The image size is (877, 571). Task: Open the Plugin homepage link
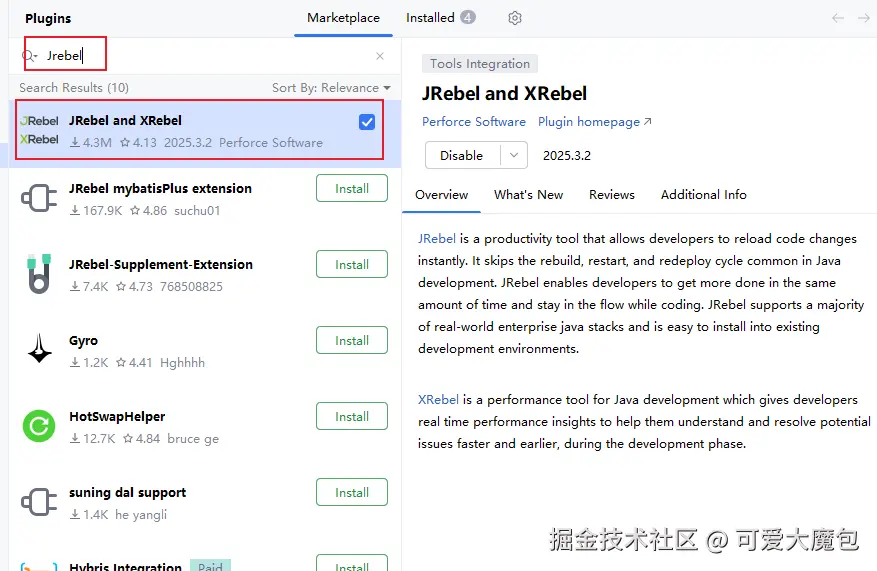point(595,122)
